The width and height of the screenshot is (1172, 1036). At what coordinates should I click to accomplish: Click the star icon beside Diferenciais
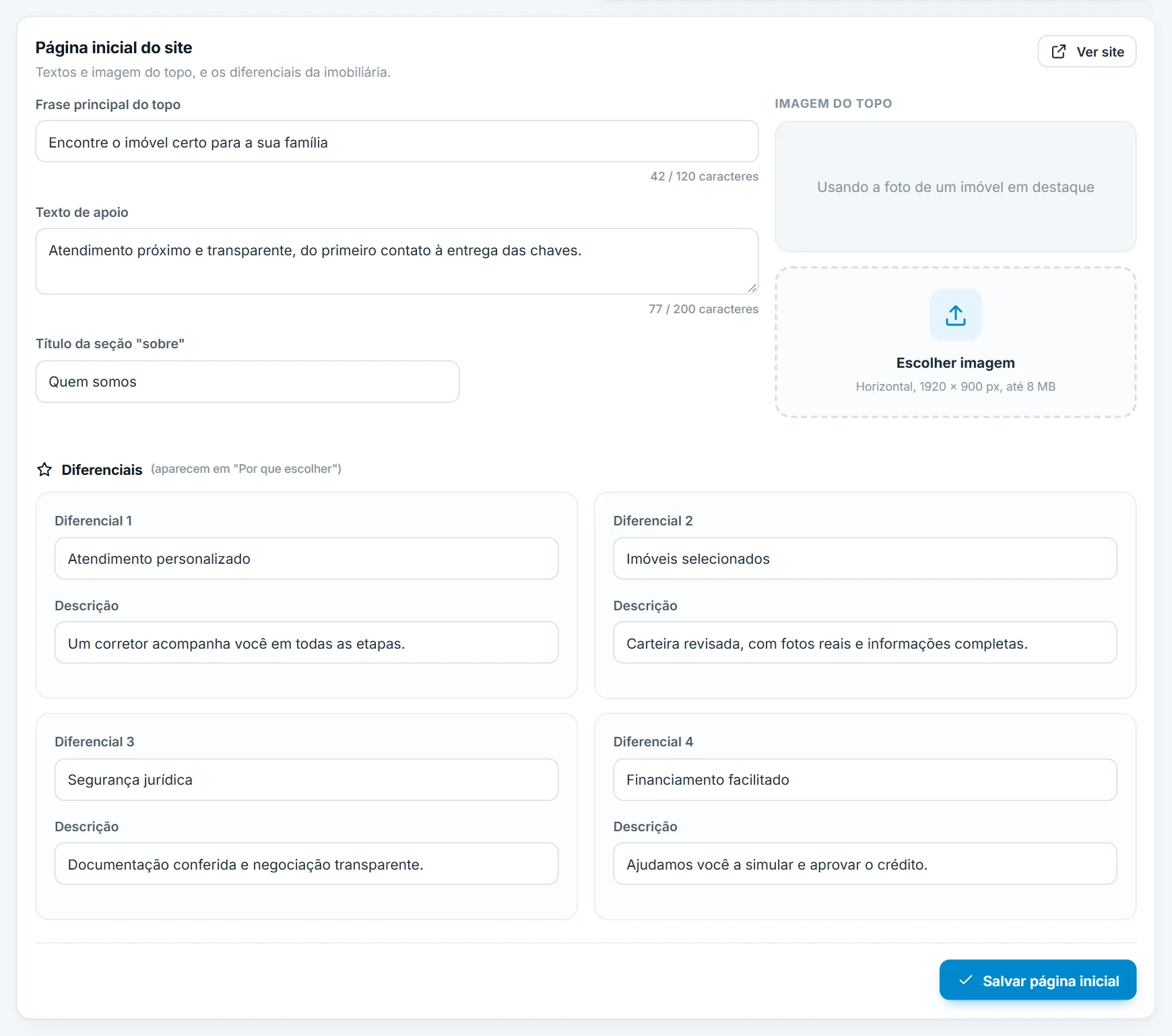(44, 470)
